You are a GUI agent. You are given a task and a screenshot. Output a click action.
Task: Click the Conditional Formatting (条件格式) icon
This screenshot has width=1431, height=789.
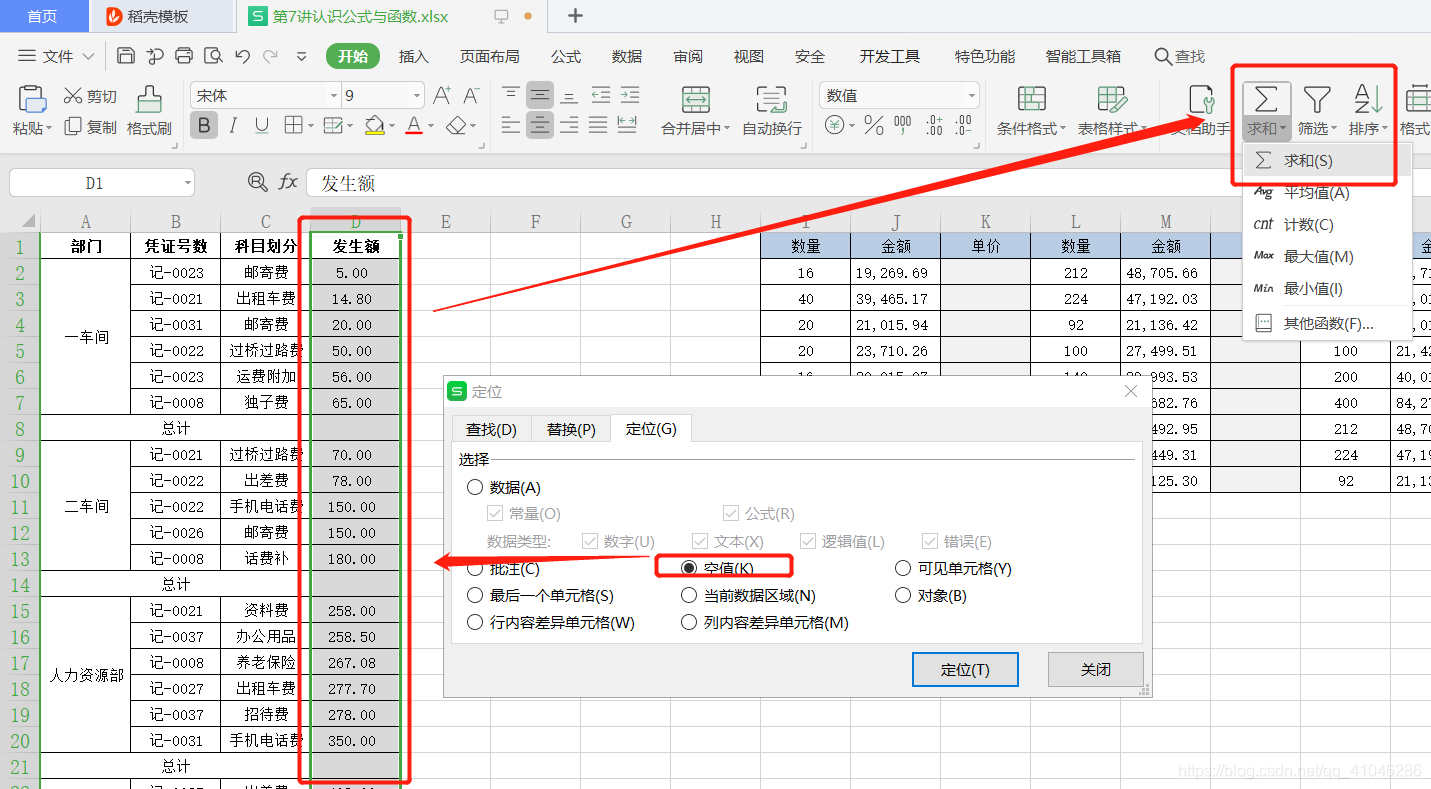pos(1032,99)
